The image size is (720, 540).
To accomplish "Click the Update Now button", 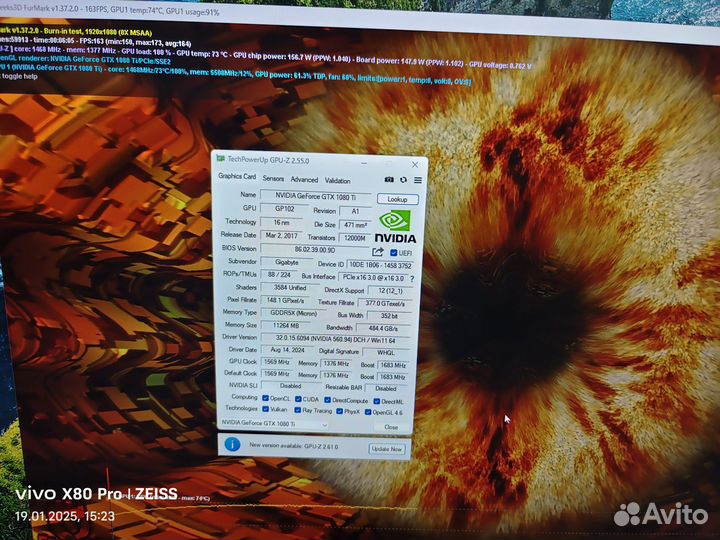I will 387,449.
